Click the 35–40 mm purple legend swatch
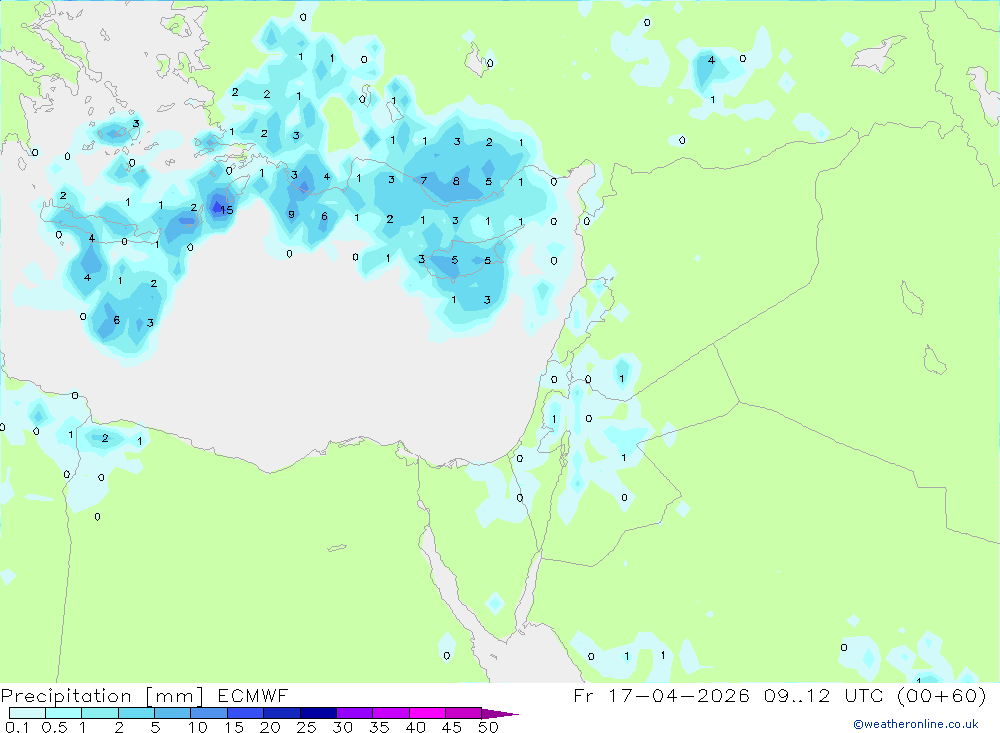This screenshot has width=1000, height=733. pyautogui.click(x=391, y=713)
